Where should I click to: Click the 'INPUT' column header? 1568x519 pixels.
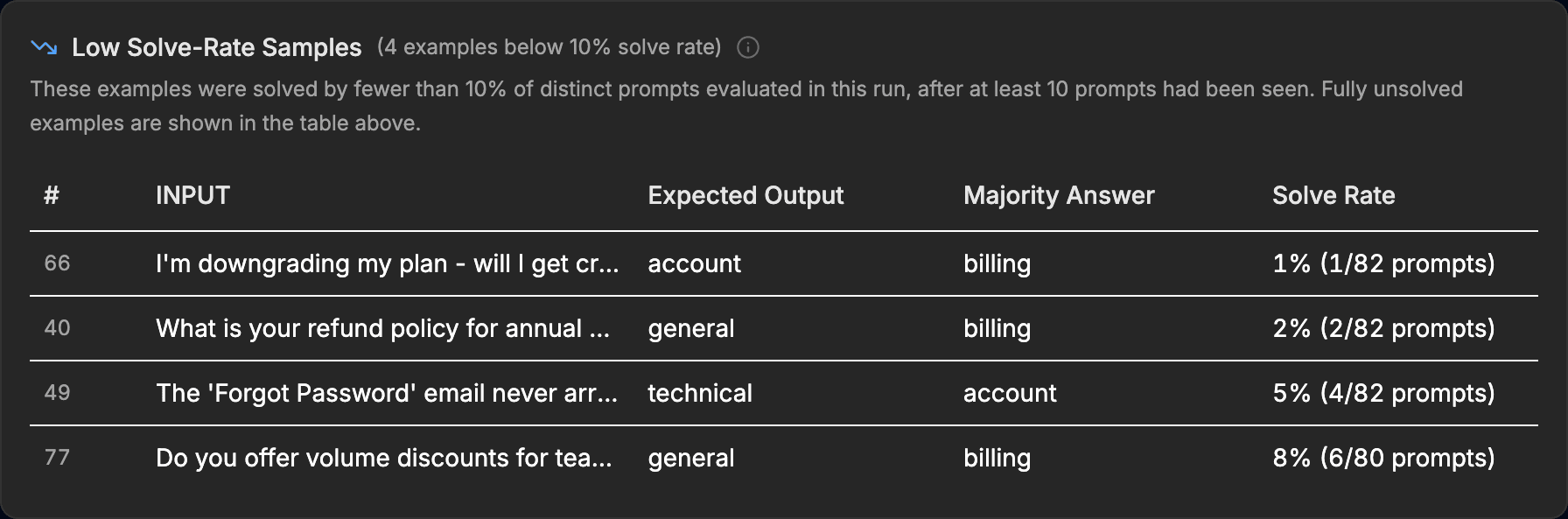[192, 196]
